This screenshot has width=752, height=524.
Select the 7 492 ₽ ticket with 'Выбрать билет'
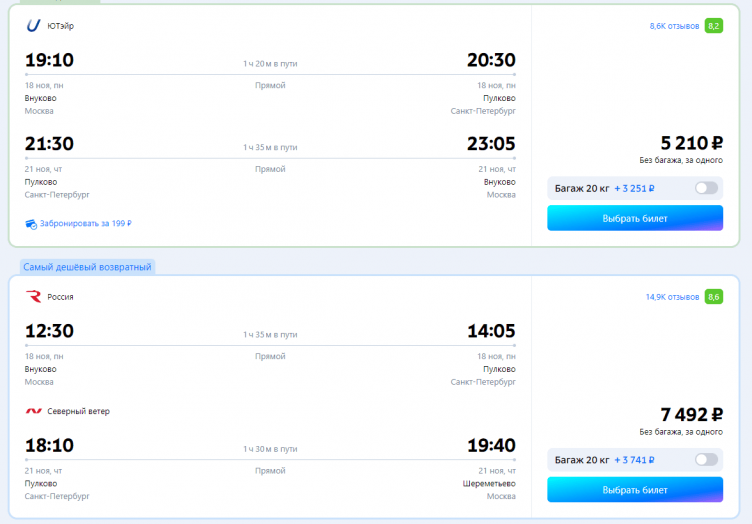[634, 490]
